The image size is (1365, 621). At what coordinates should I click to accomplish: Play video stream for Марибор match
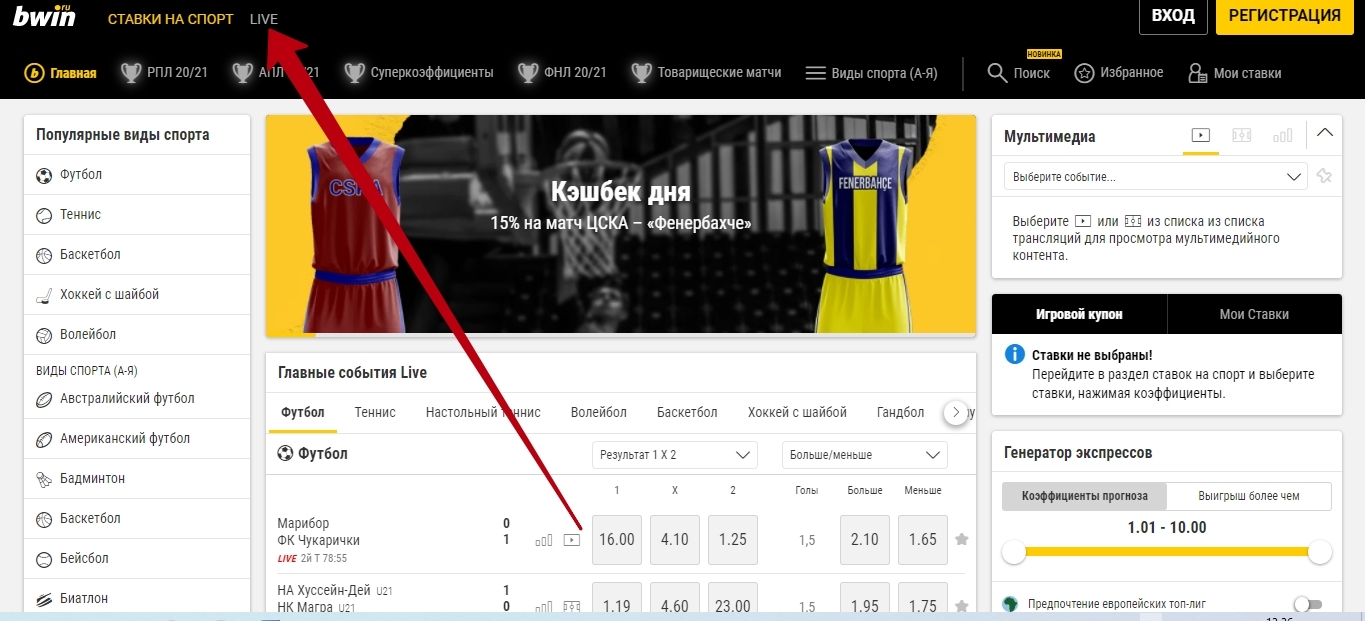571,540
